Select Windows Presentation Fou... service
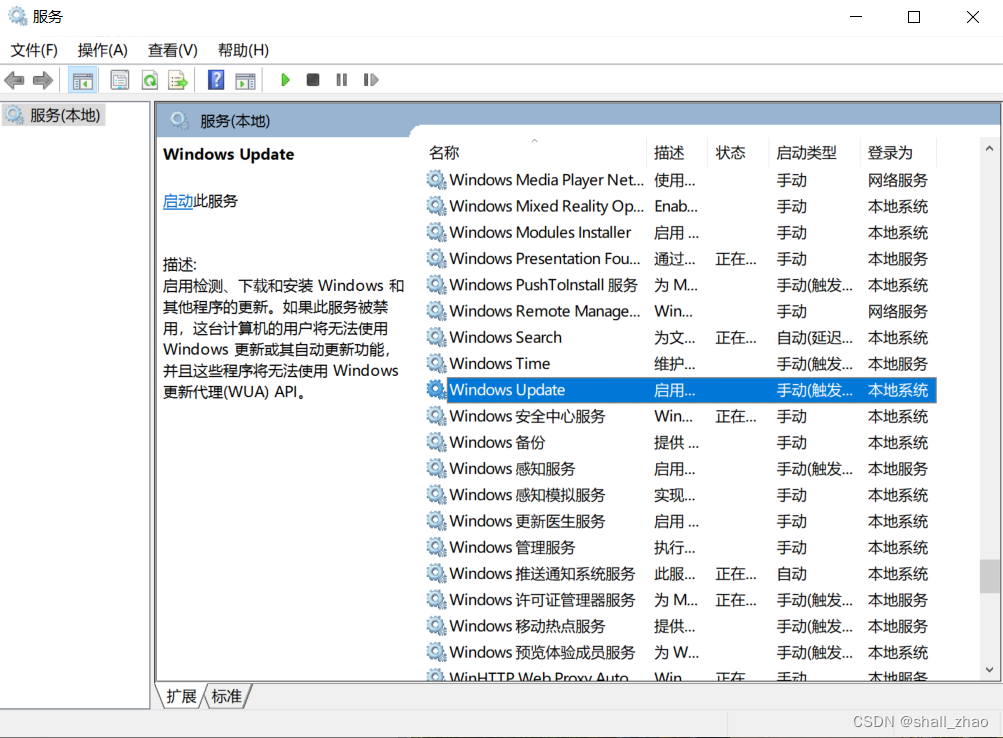Image resolution: width=1003 pixels, height=738 pixels. click(x=681, y=258)
